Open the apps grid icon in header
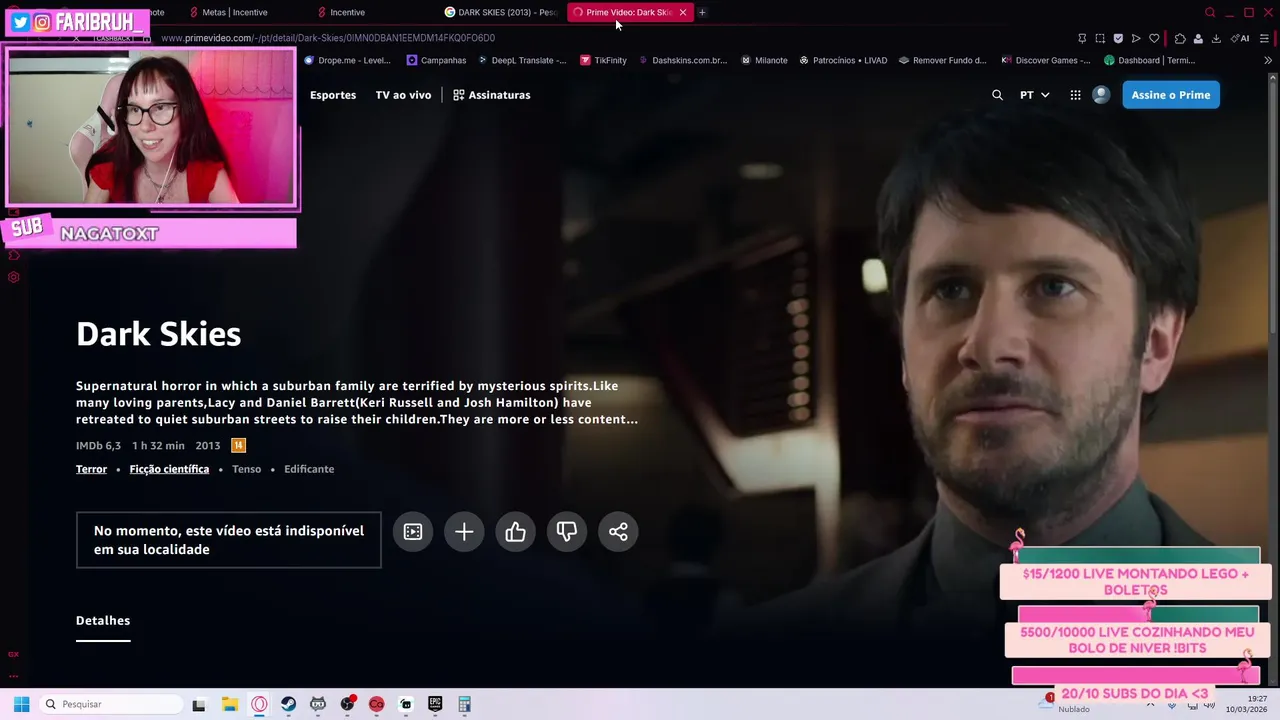Image resolution: width=1280 pixels, height=720 pixels. point(1075,95)
